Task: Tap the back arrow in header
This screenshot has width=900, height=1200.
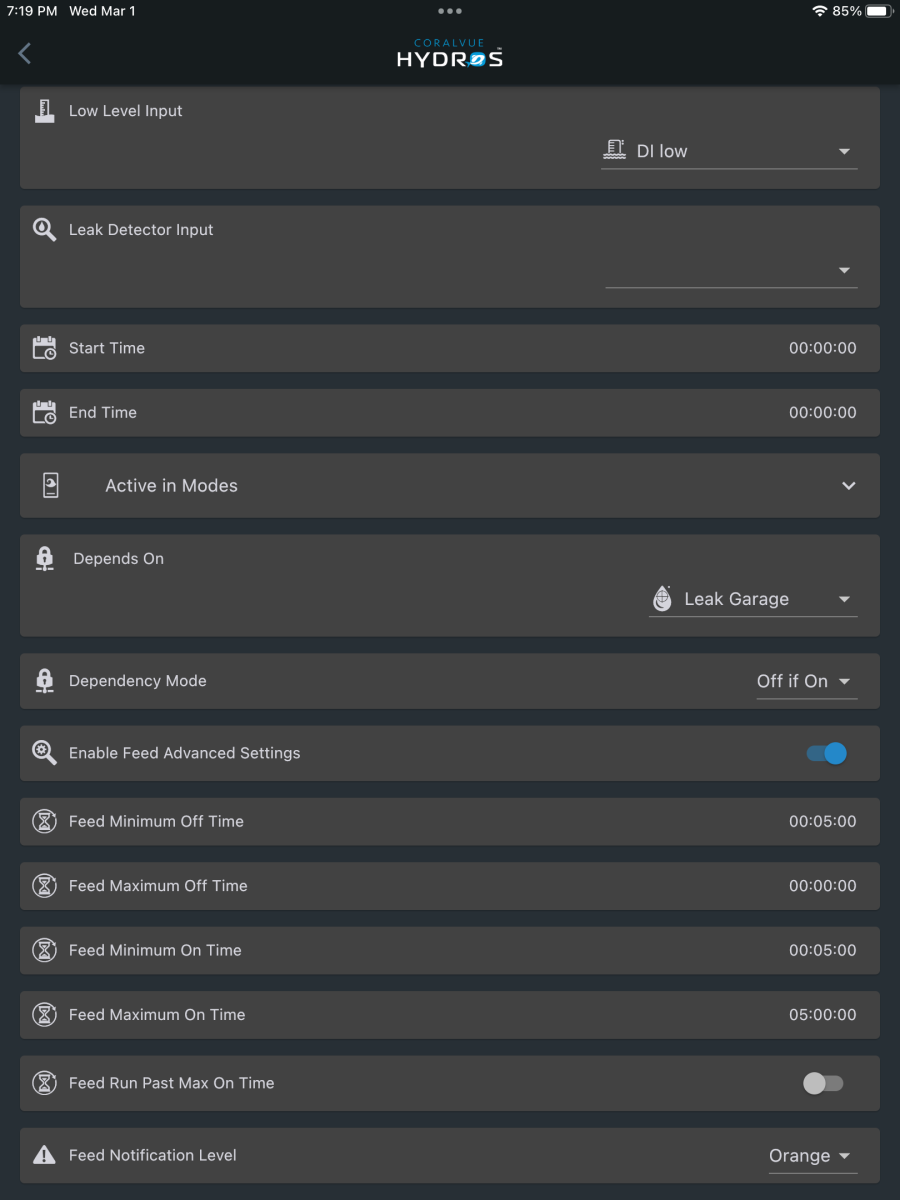Action: point(25,54)
